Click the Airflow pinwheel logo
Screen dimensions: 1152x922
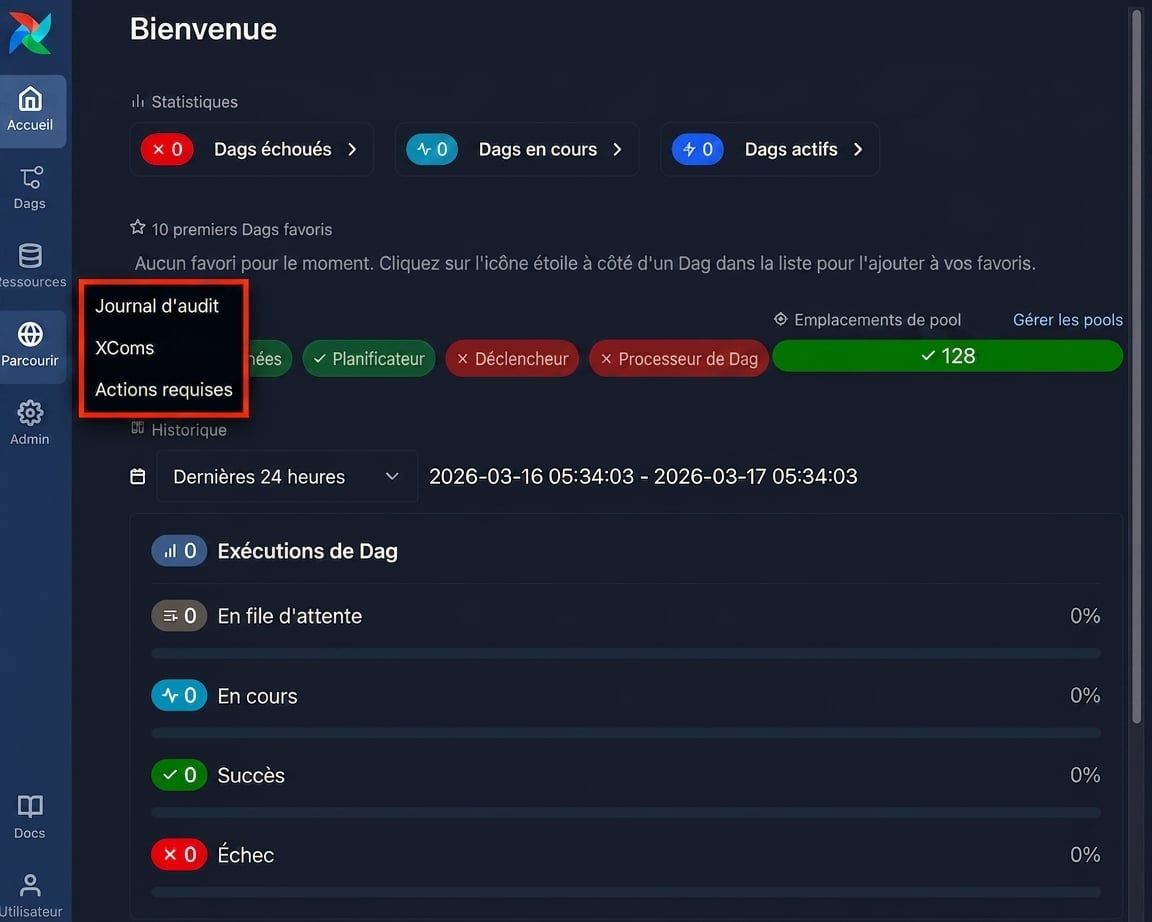(30, 33)
